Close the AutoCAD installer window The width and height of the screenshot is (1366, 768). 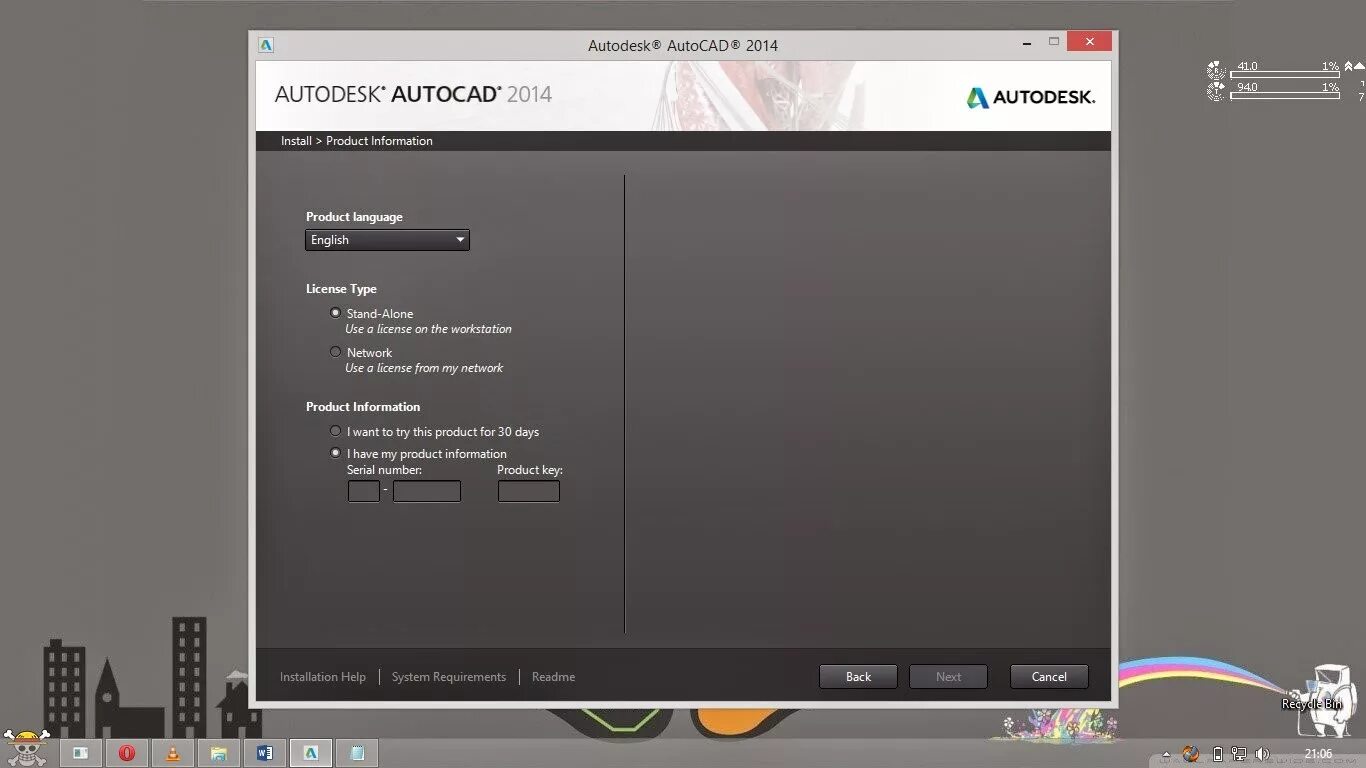[x=1089, y=42]
